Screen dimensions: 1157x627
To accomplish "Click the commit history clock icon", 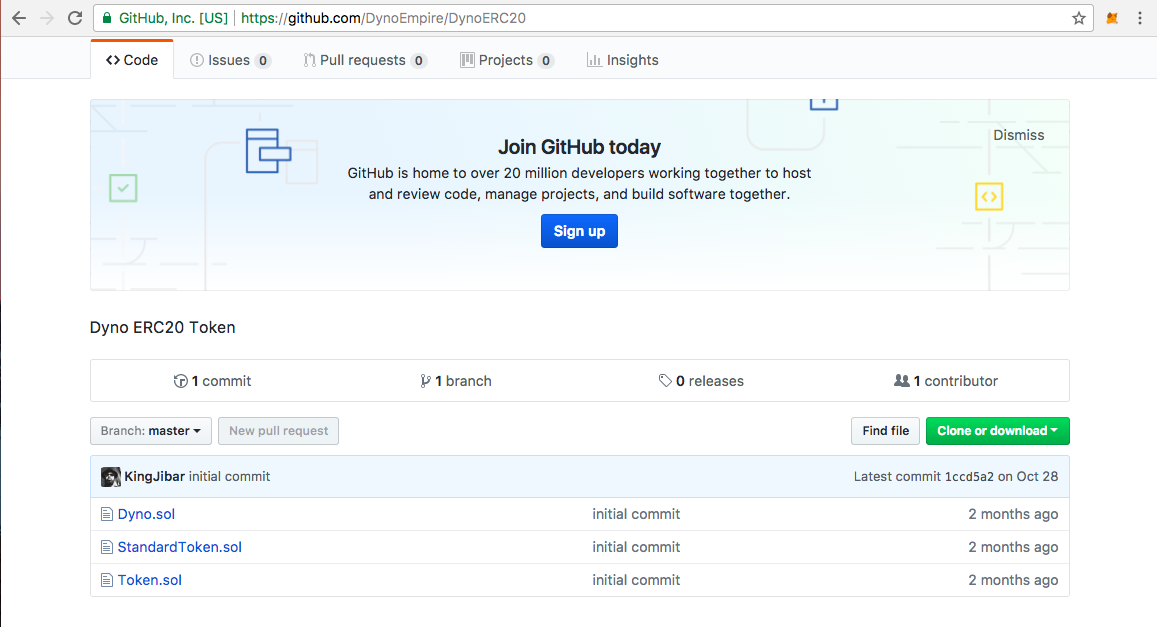I will click(180, 381).
